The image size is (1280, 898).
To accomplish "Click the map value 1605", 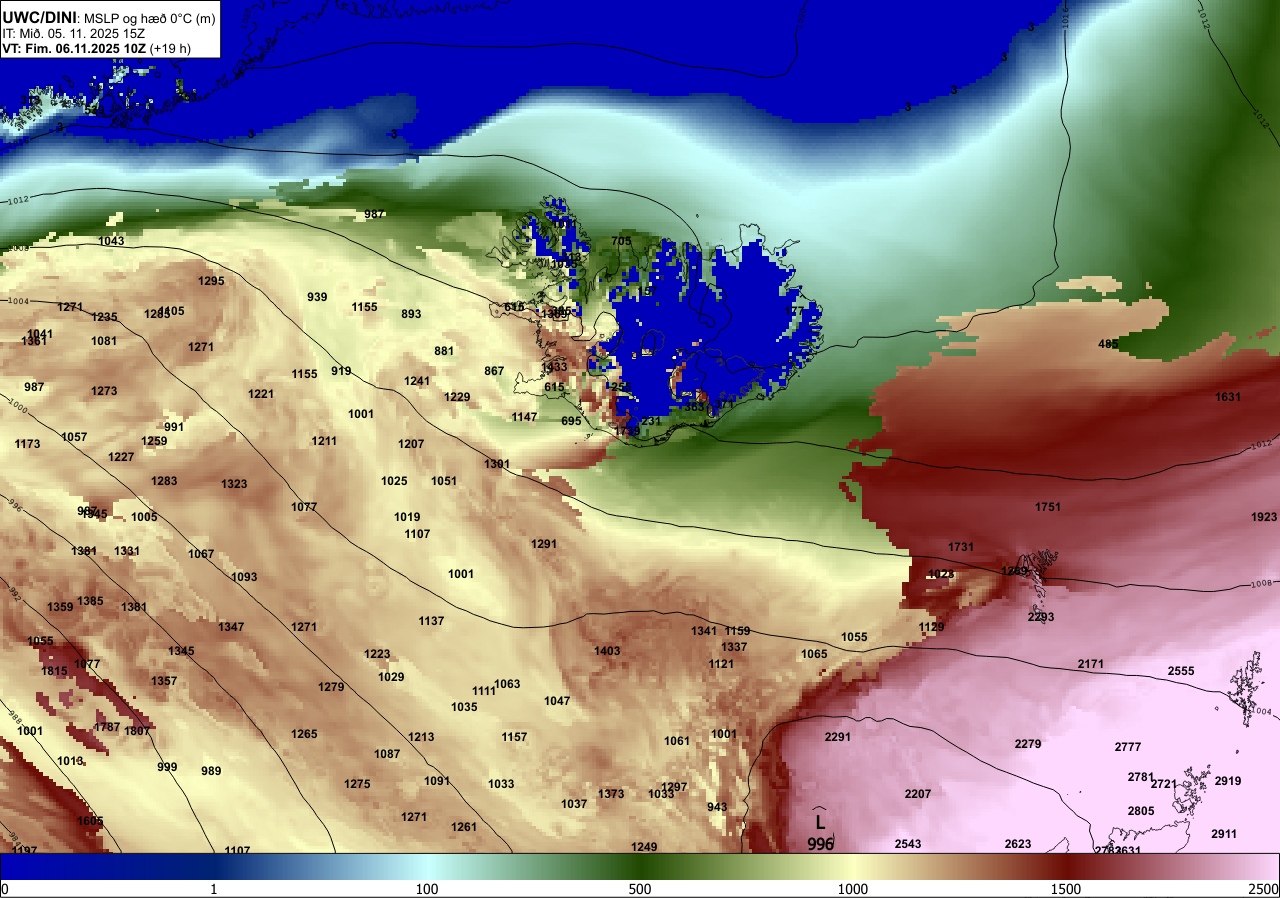I will point(90,821).
